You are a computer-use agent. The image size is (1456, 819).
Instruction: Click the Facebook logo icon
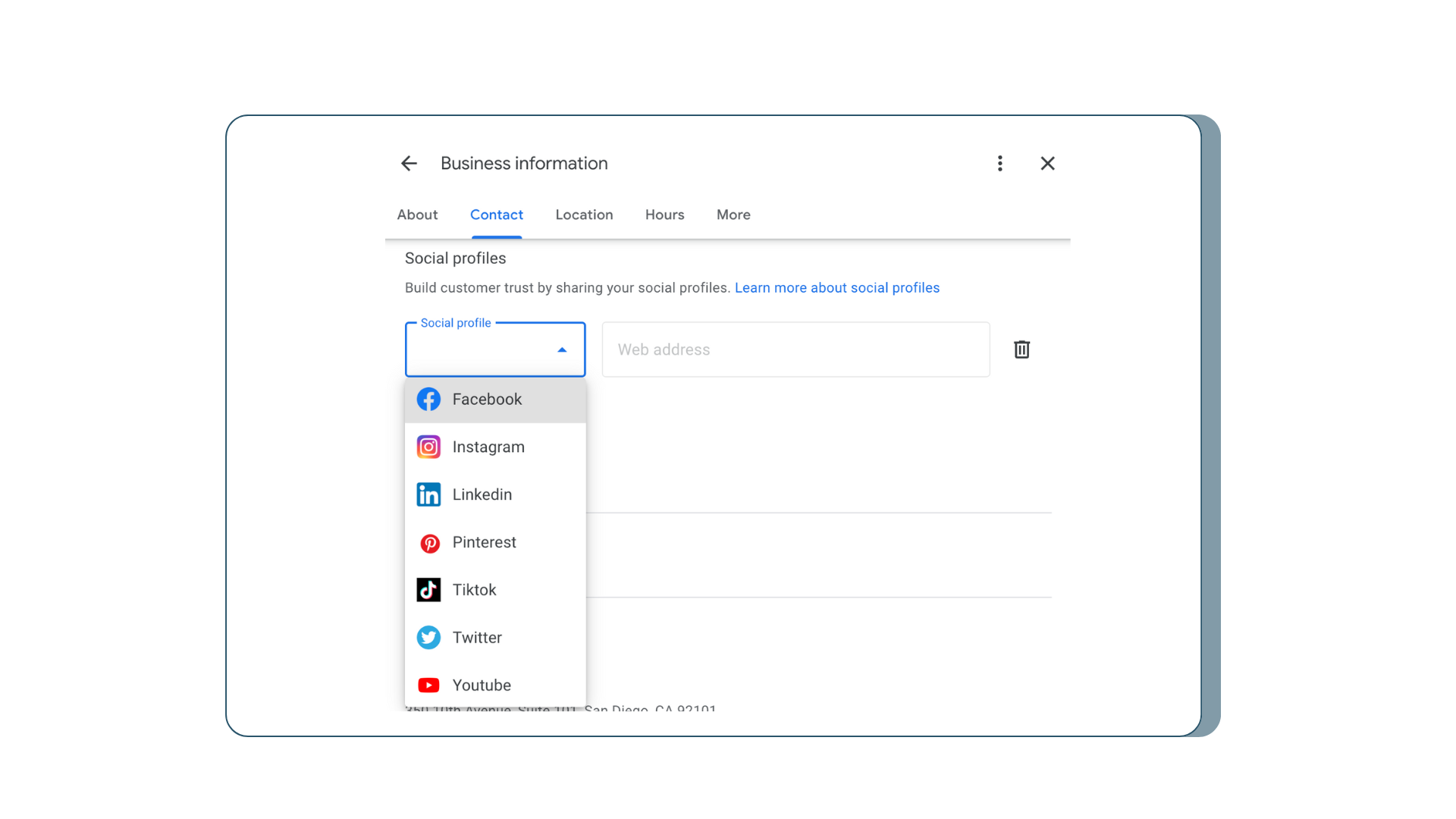[x=428, y=400]
